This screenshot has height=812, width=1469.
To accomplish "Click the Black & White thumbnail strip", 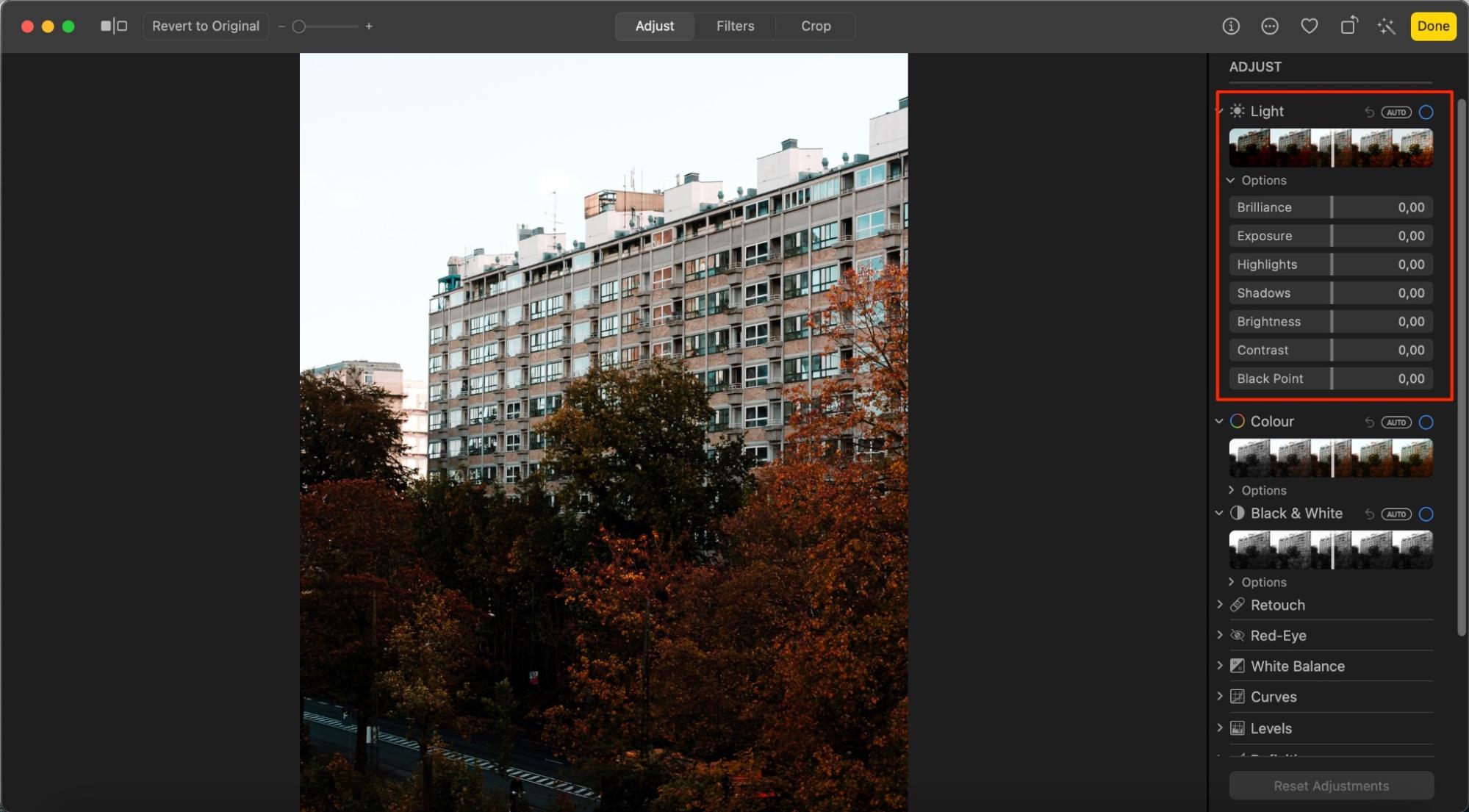I will pos(1331,550).
